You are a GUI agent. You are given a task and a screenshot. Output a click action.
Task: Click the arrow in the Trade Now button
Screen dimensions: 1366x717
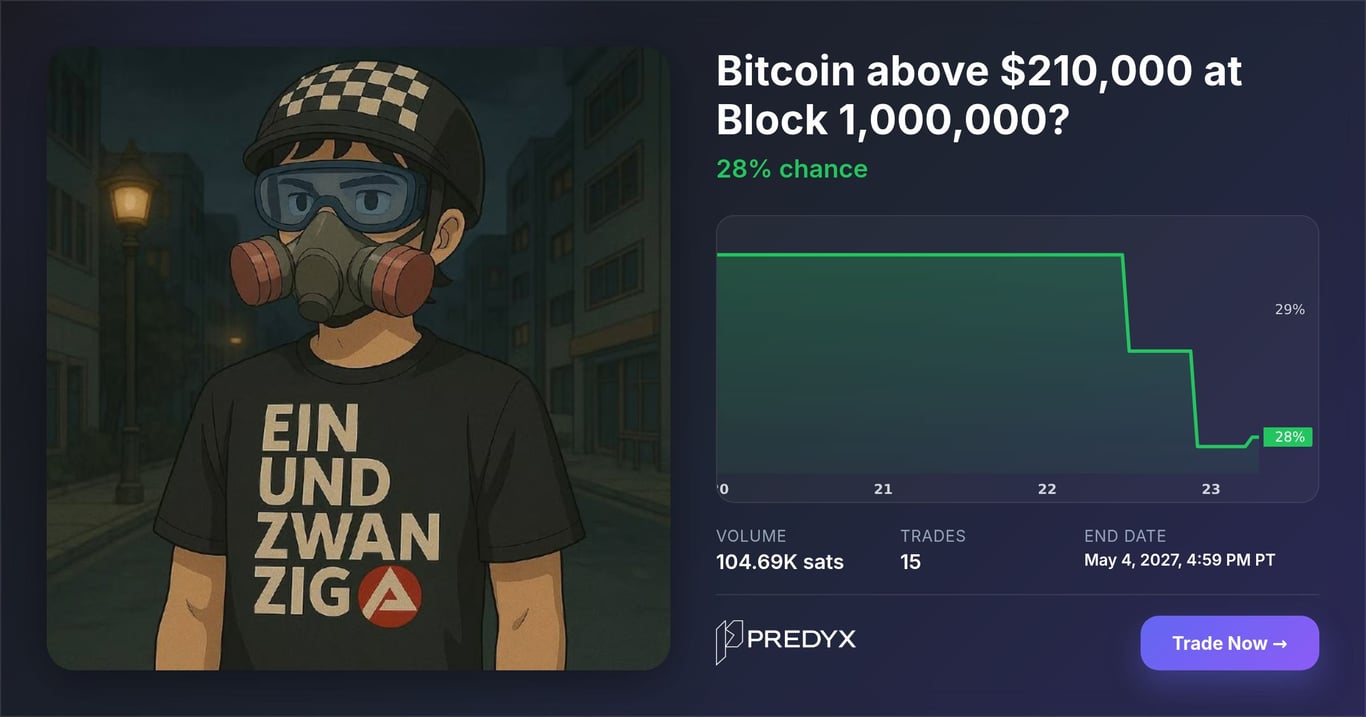coord(1279,643)
